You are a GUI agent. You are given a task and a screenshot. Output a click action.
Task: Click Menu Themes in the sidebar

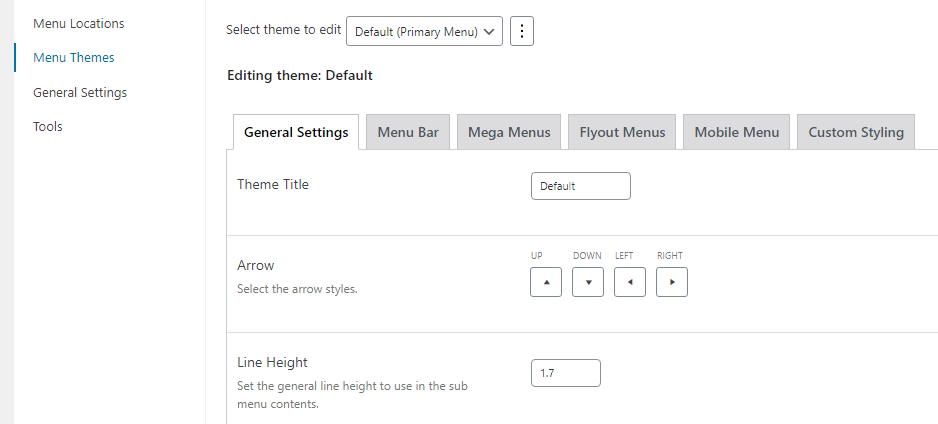(74, 57)
